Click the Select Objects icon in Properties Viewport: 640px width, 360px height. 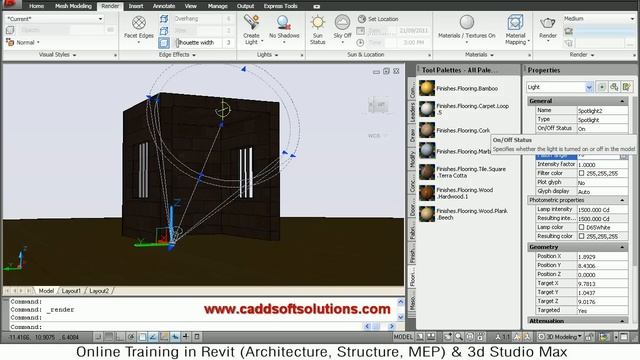tap(614, 87)
